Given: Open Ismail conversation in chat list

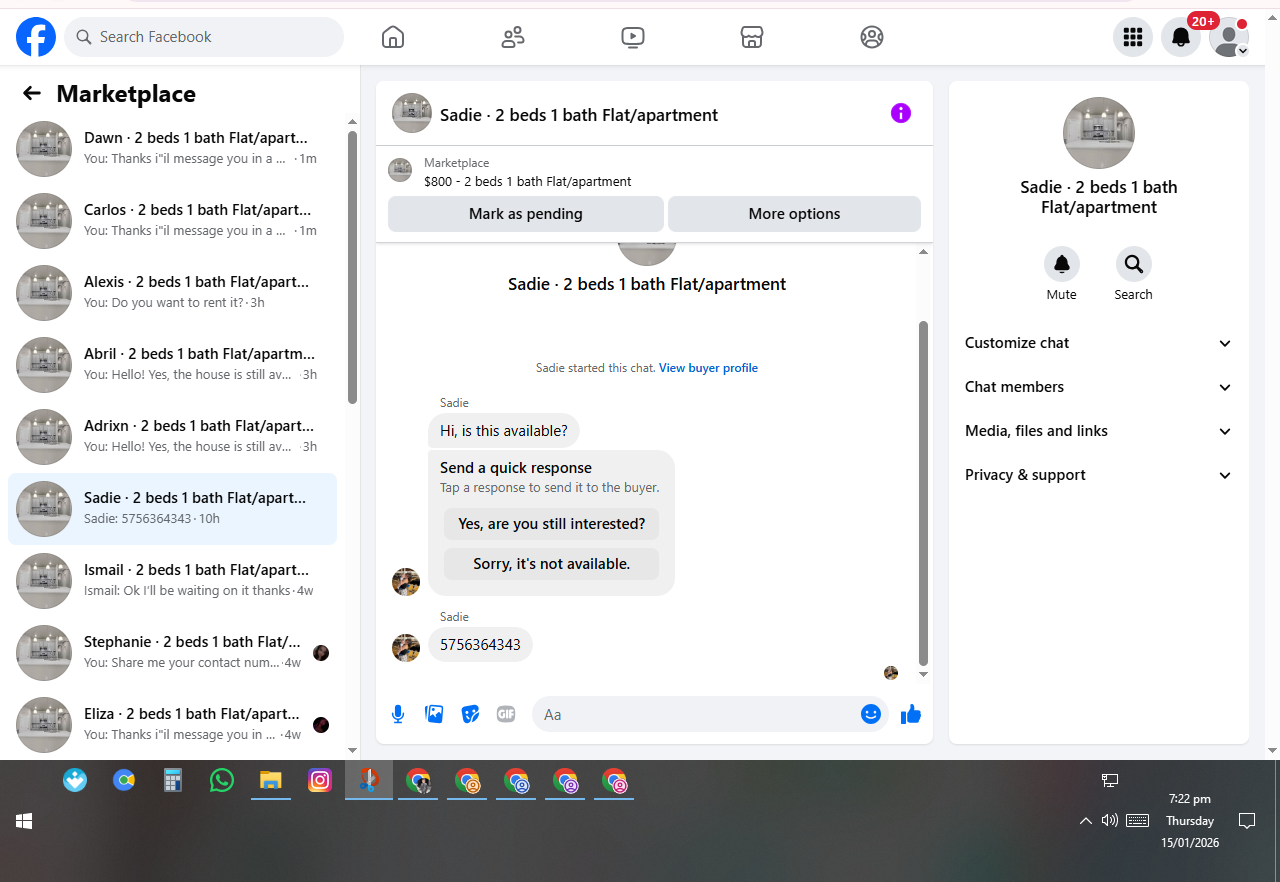Looking at the screenshot, I should pos(173,581).
